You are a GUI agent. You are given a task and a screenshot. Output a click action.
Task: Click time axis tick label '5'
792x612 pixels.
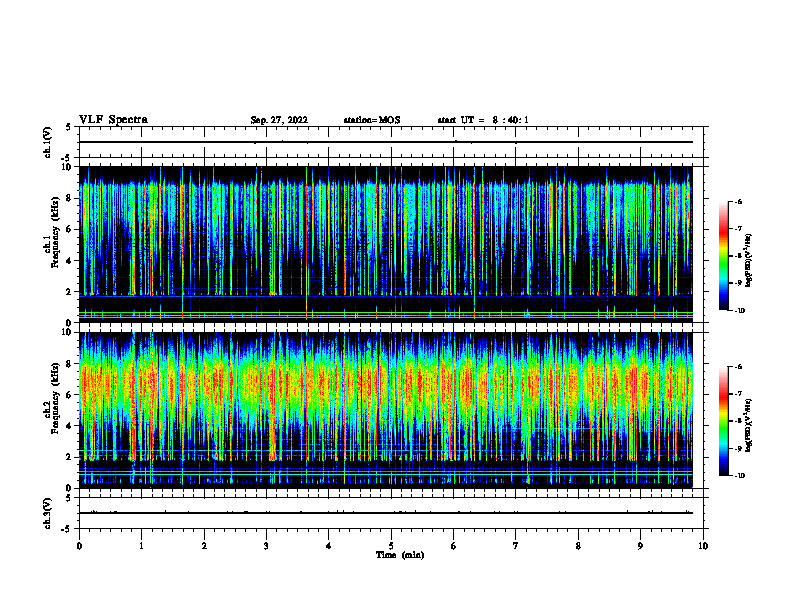coord(391,546)
